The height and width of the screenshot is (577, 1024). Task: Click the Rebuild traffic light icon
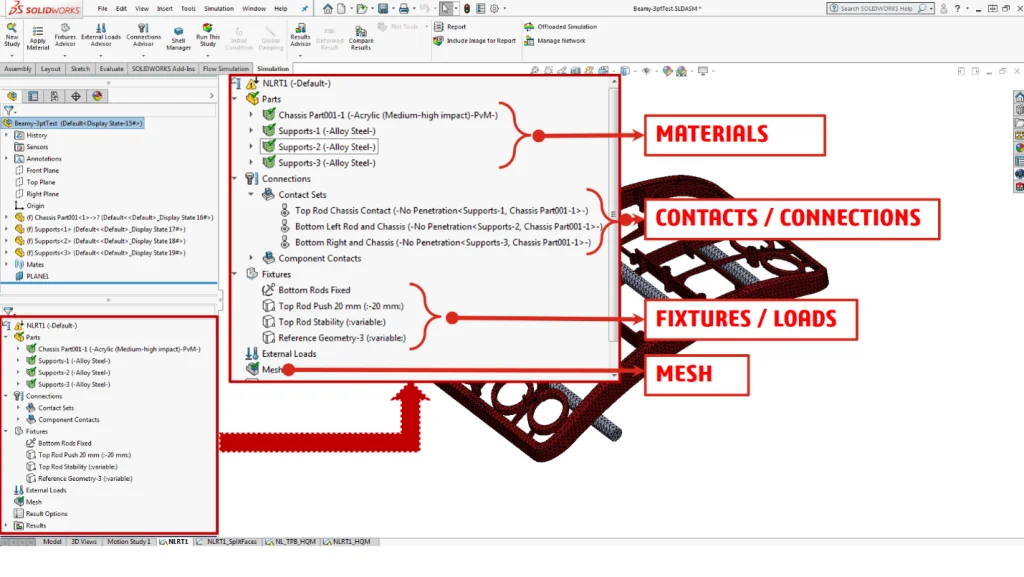pos(467,8)
